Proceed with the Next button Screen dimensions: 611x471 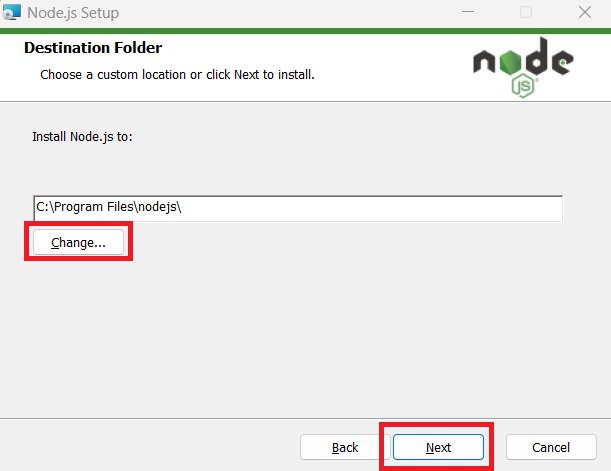(438, 447)
